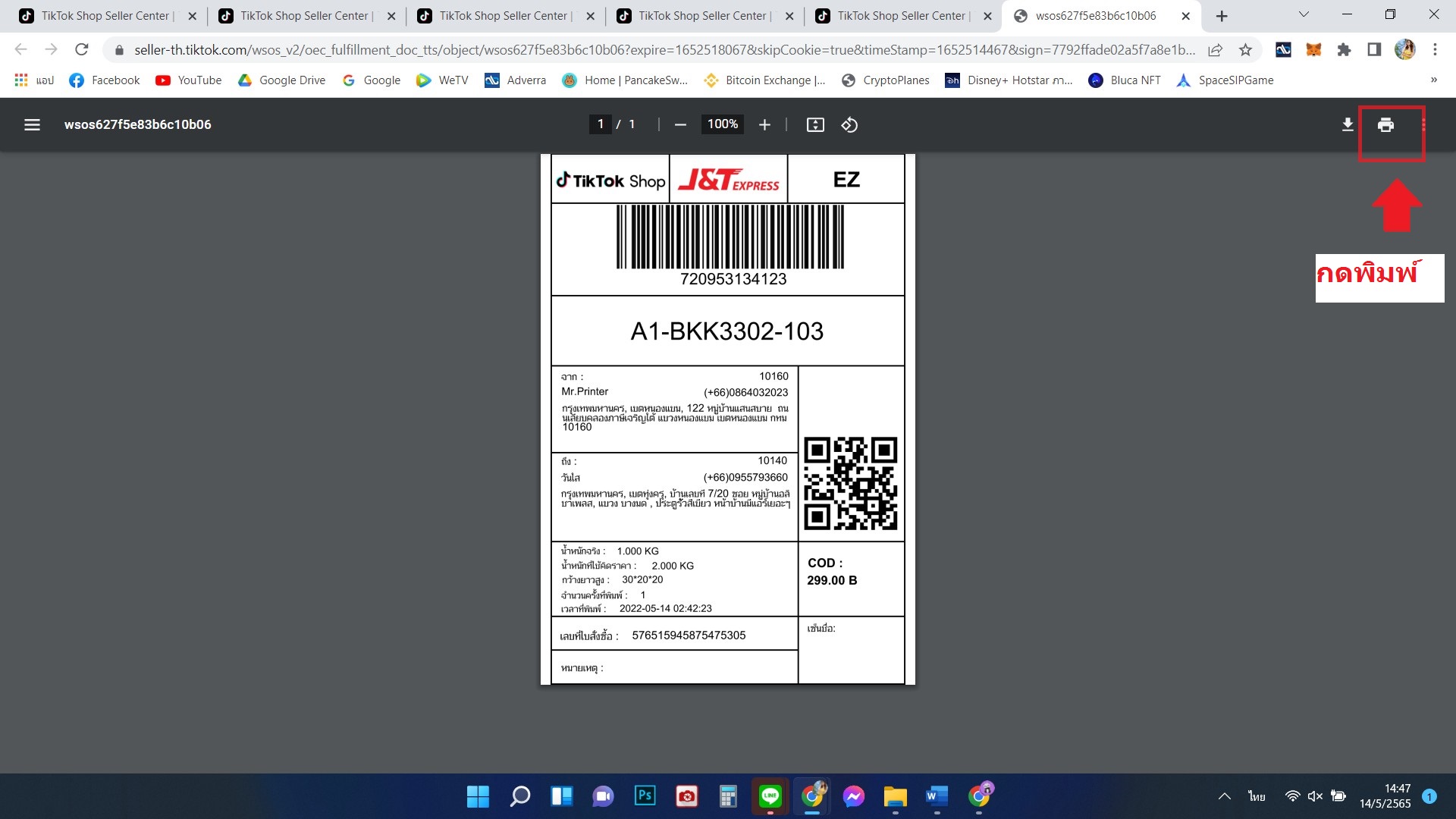Open the Disney+ Hotstar bookmark
Image resolution: width=1456 pixels, height=819 pixels.
coord(1009,80)
